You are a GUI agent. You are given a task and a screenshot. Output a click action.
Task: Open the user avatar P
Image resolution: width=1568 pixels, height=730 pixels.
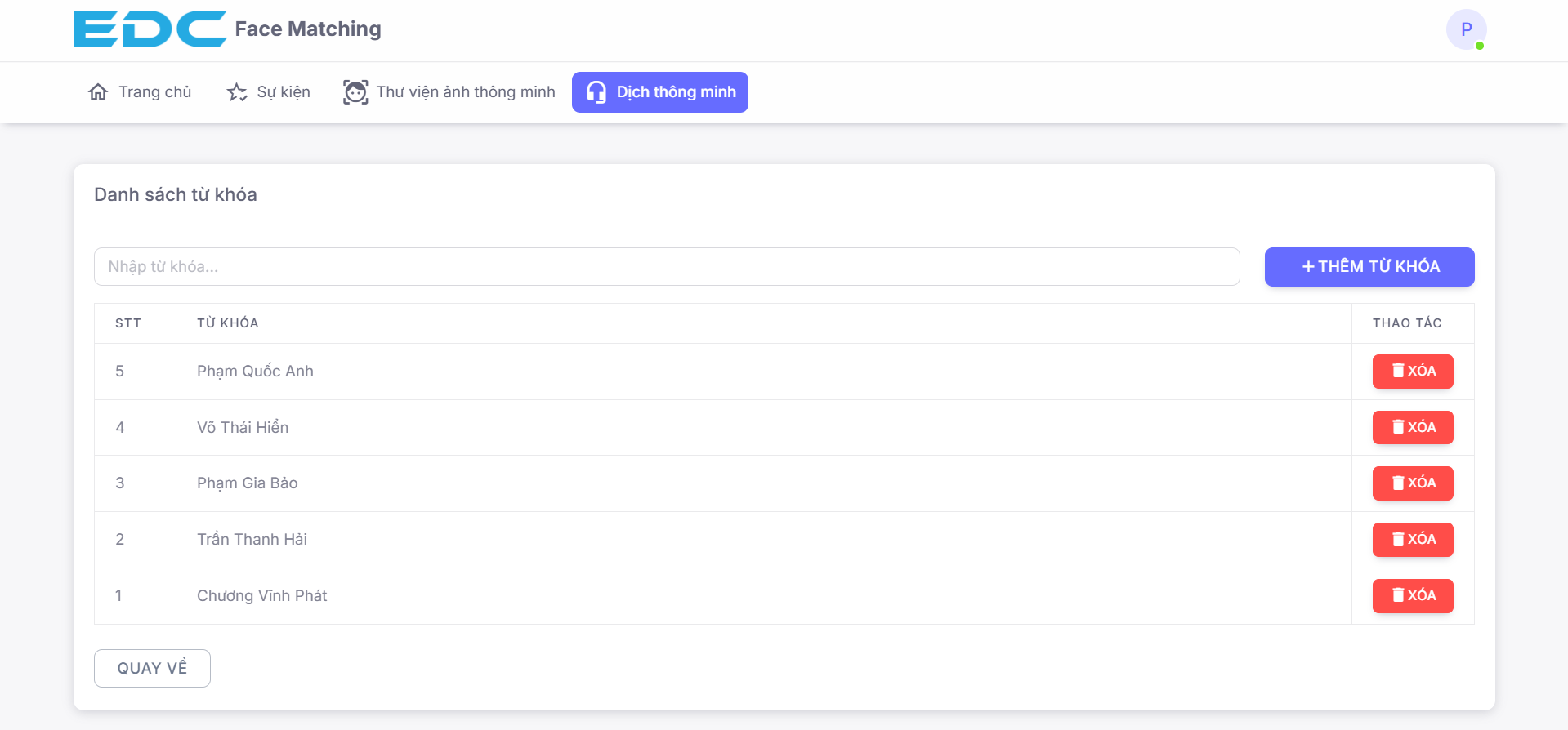point(1466,29)
